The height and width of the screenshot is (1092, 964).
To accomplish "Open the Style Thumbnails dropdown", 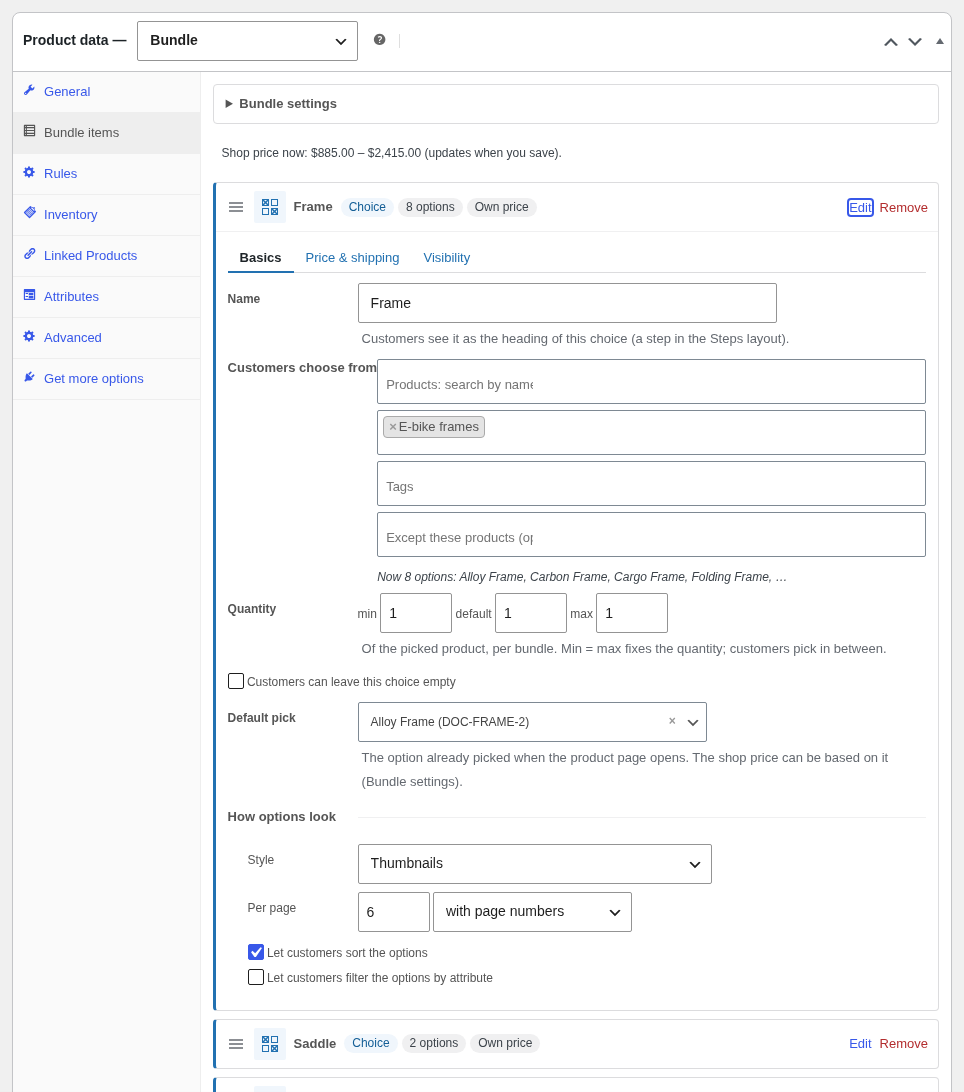I will coord(535,864).
